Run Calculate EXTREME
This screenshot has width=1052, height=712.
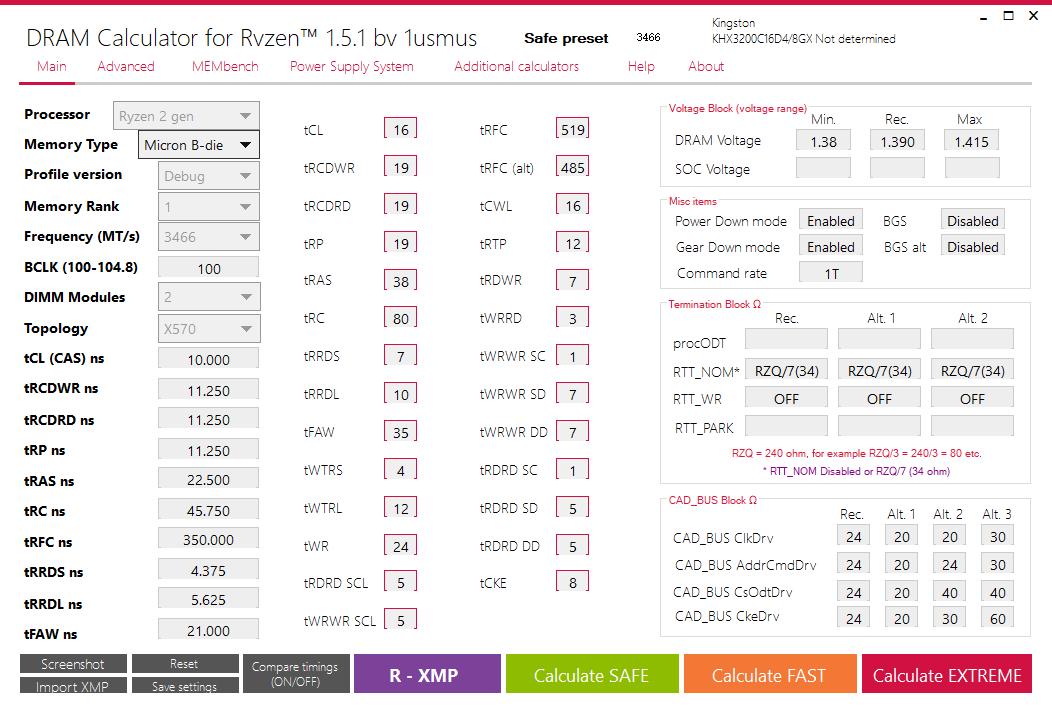click(x=947, y=675)
